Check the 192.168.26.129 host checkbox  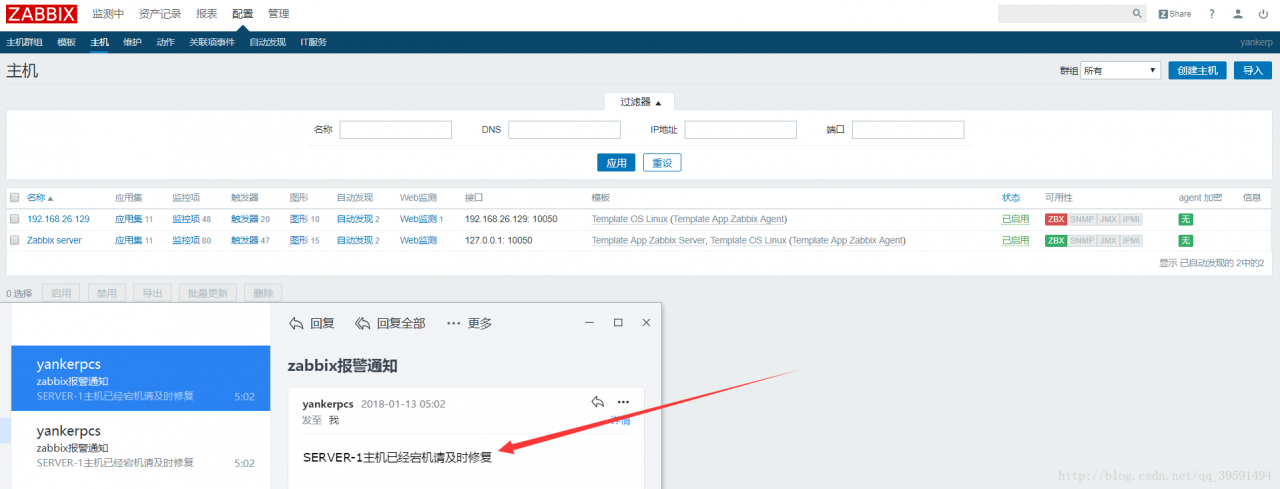pyautogui.click(x=15, y=219)
